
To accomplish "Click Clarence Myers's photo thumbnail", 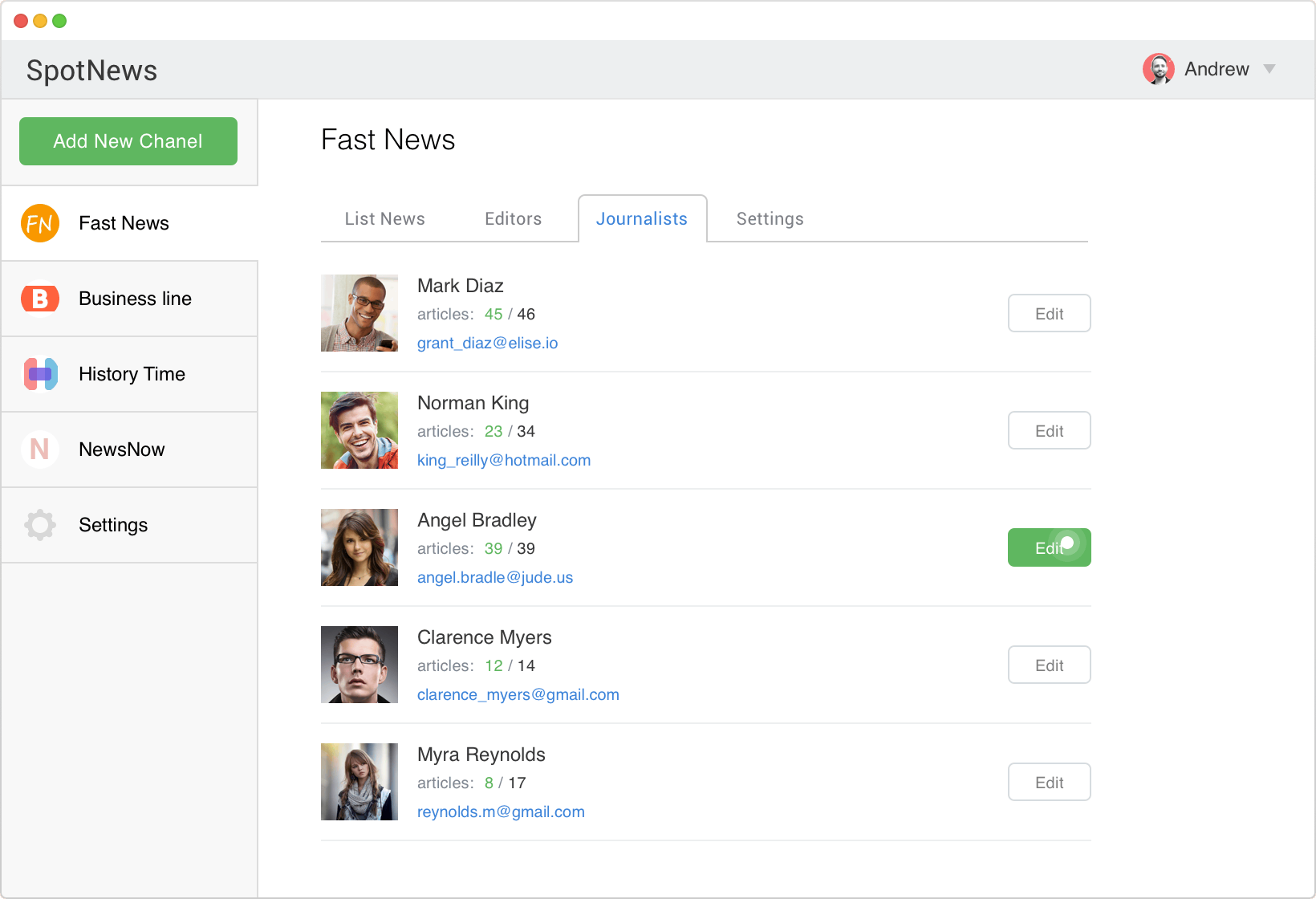I will point(359,665).
